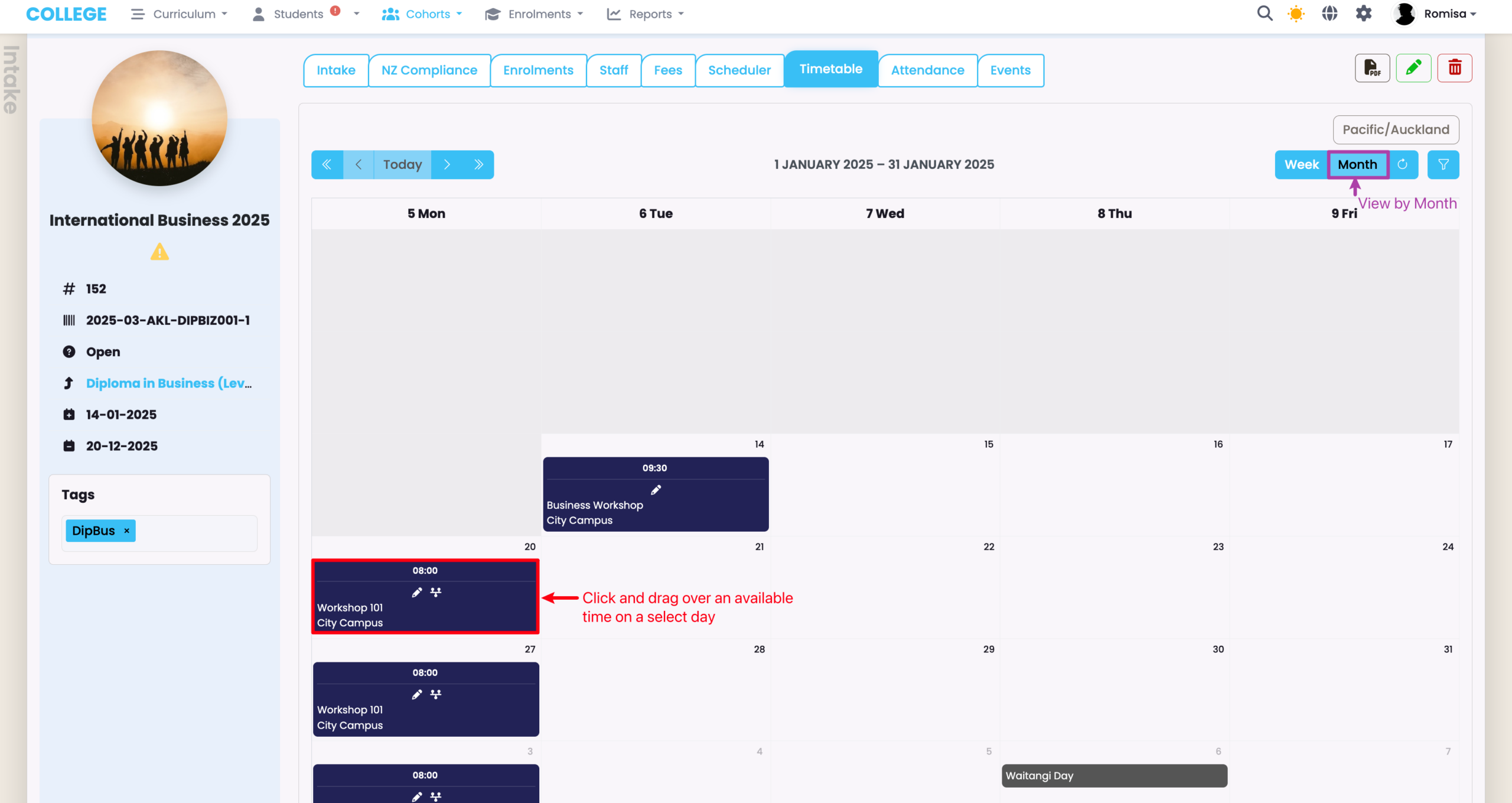Image resolution: width=1512 pixels, height=803 pixels.
Task: Open the Scheduler tab
Action: [739, 70]
